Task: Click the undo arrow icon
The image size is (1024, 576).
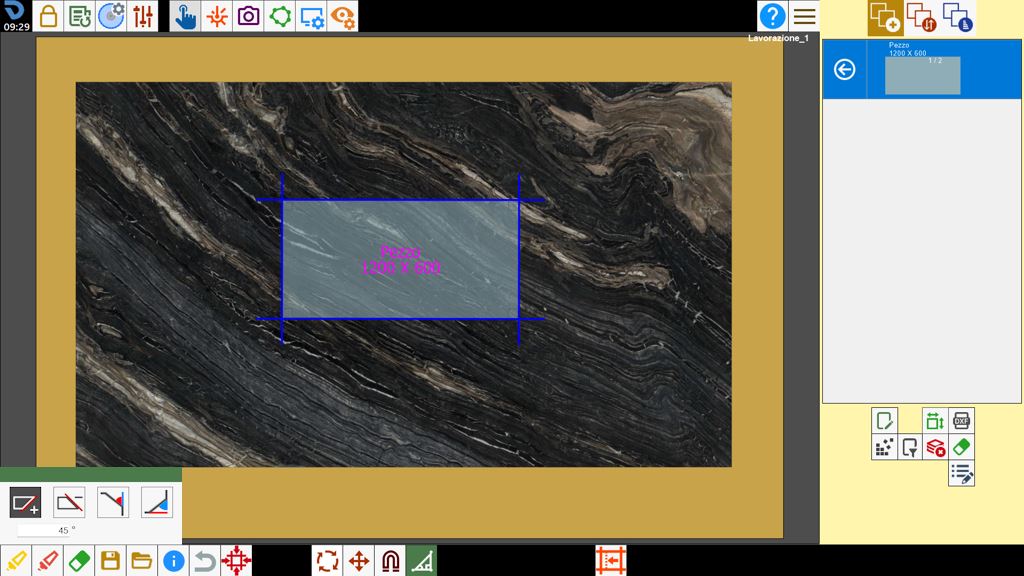Action: [204, 561]
